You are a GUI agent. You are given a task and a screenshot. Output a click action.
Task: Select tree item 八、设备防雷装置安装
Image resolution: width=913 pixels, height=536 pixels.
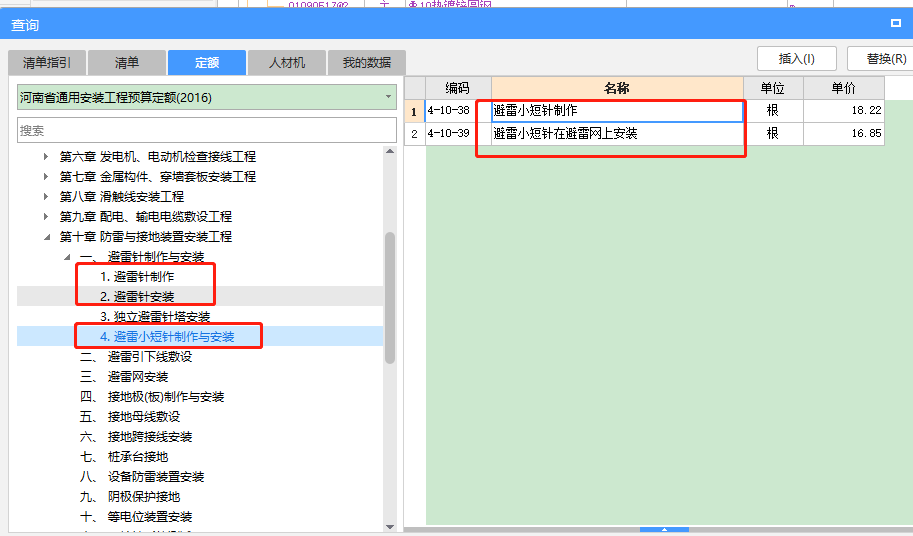coord(142,477)
